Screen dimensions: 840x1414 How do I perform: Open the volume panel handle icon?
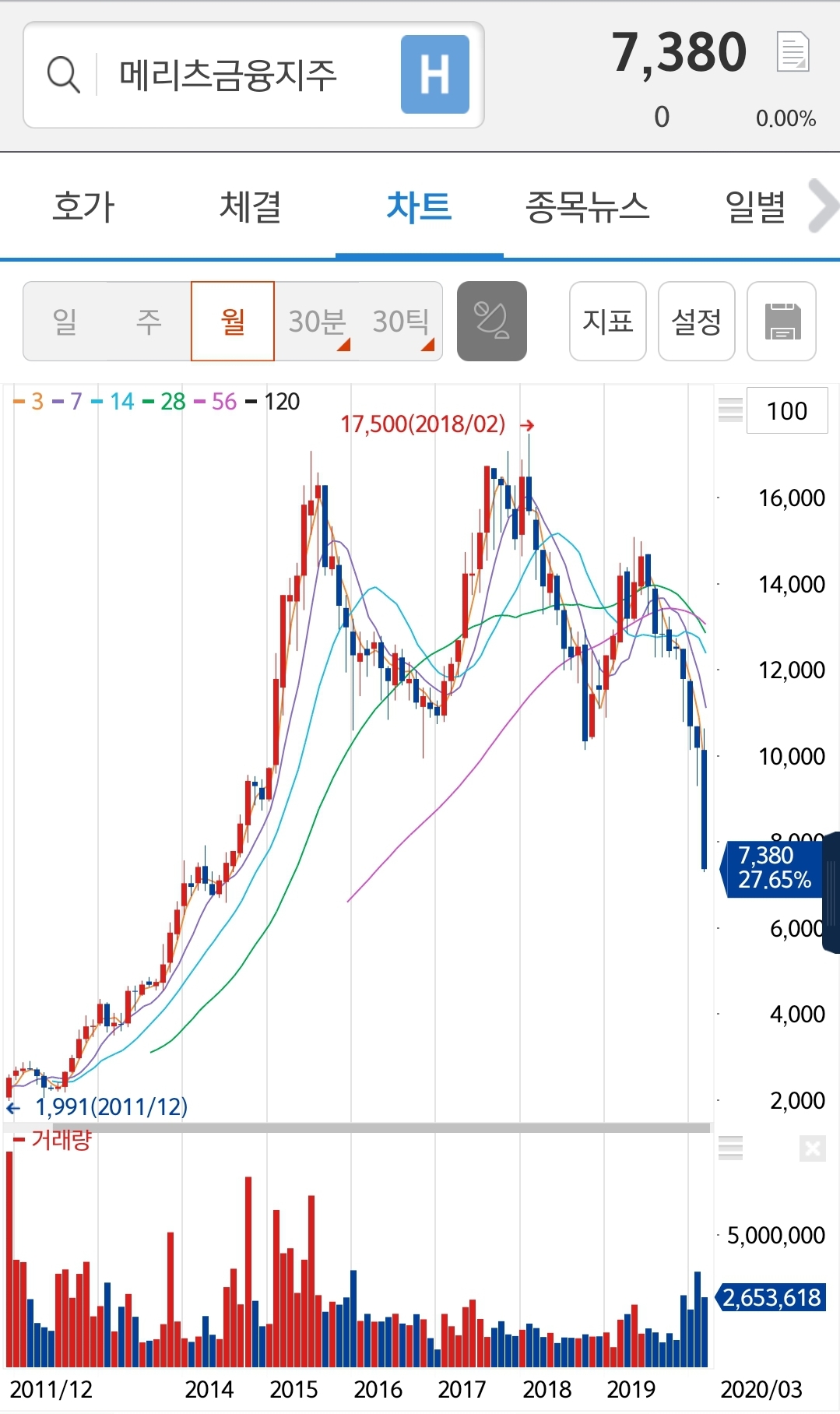click(x=730, y=1148)
